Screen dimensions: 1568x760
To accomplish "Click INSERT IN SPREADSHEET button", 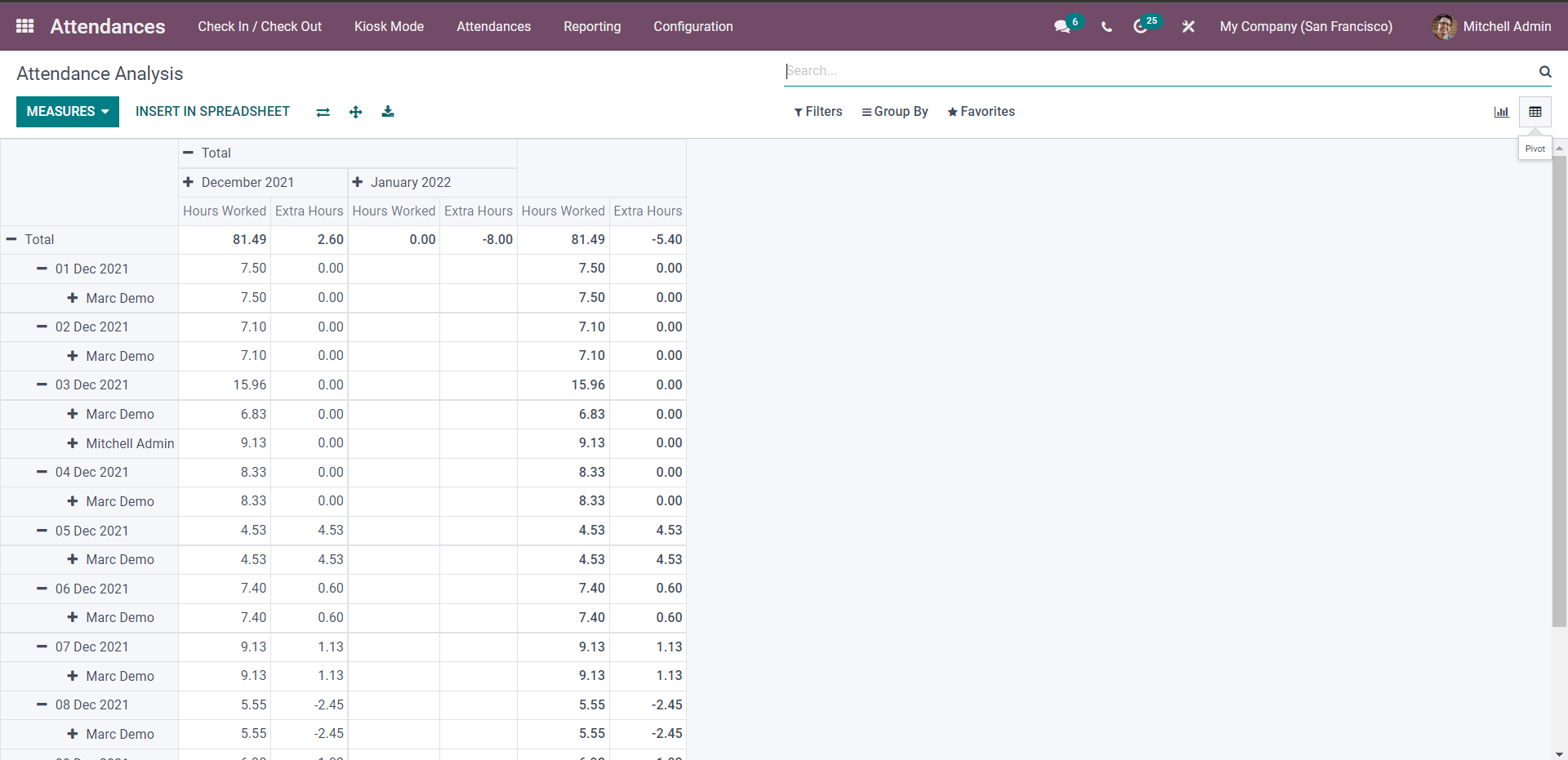I will [212, 112].
